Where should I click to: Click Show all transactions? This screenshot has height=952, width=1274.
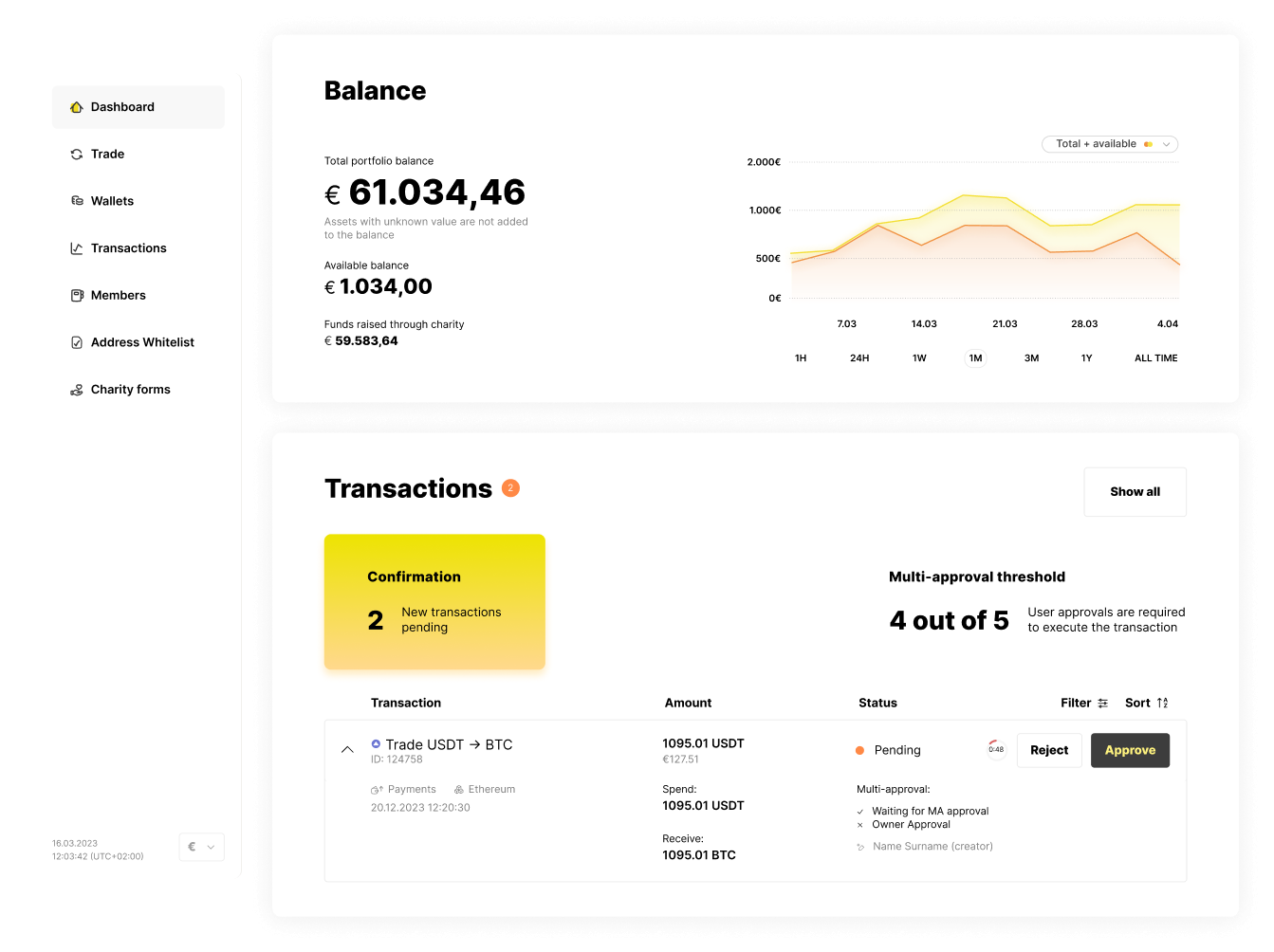point(1135,491)
